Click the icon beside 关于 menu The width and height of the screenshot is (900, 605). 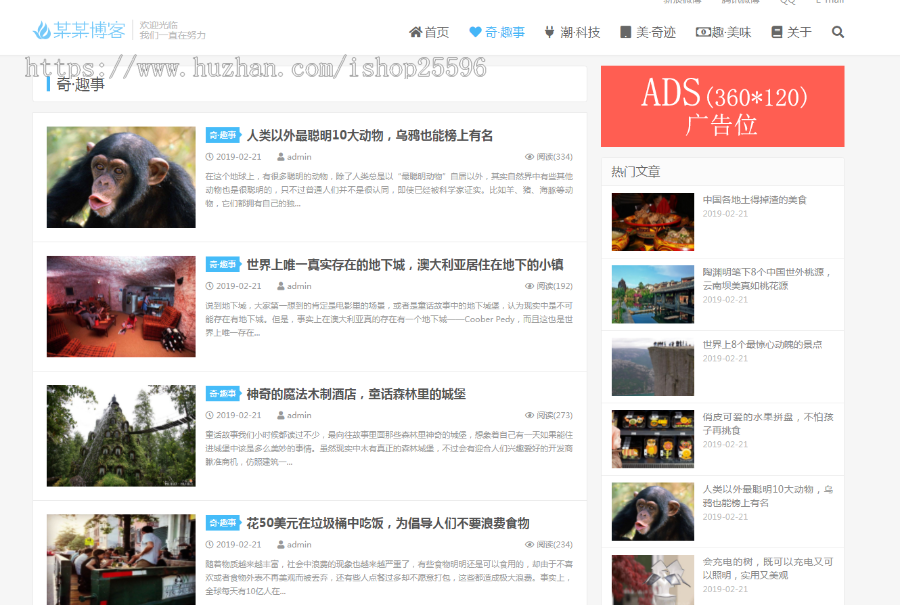coord(777,32)
